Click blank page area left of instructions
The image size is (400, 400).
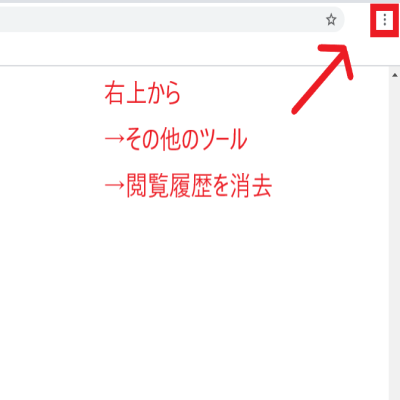(x=50, y=140)
